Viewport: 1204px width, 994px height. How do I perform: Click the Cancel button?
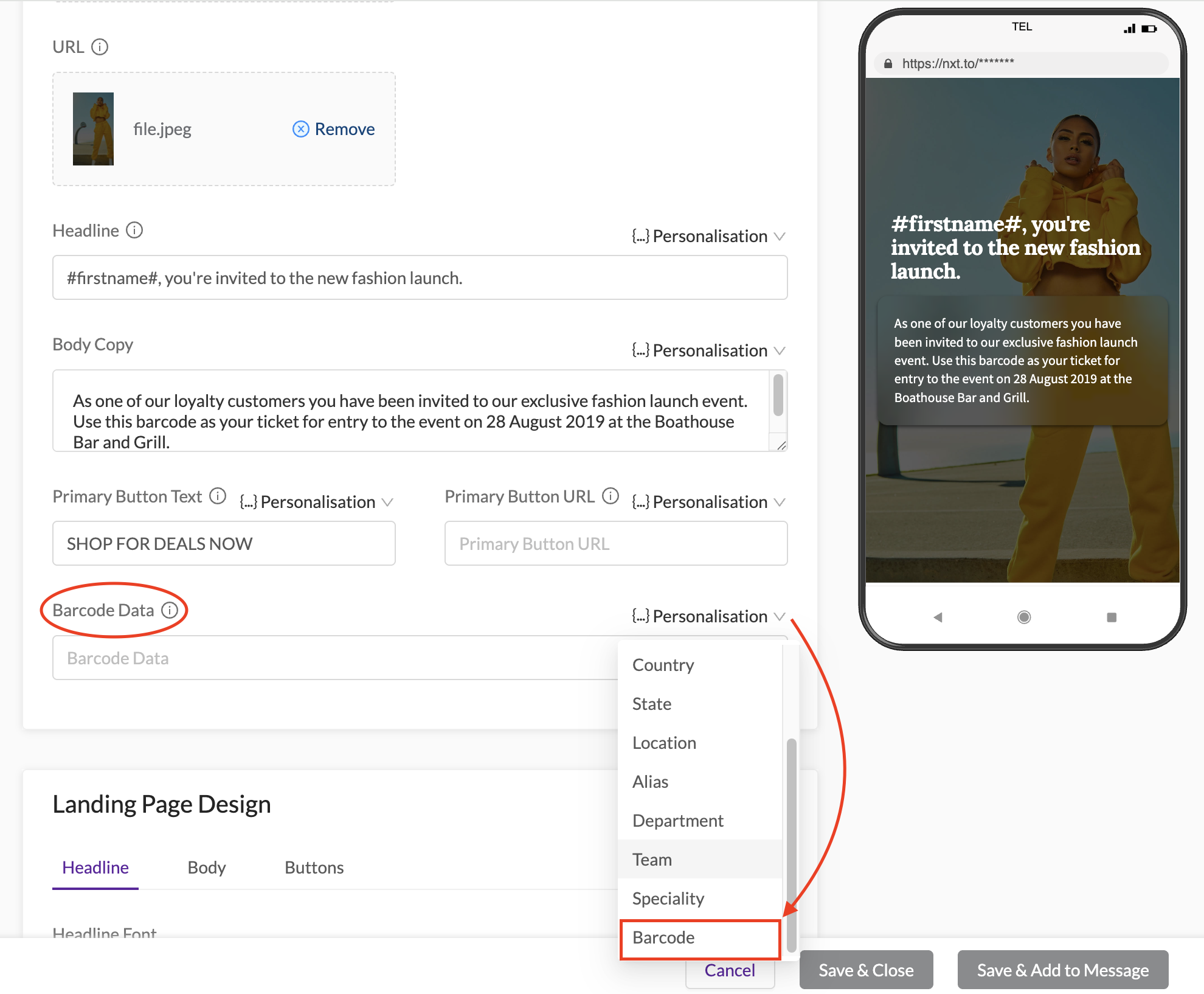[x=730, y=970]
